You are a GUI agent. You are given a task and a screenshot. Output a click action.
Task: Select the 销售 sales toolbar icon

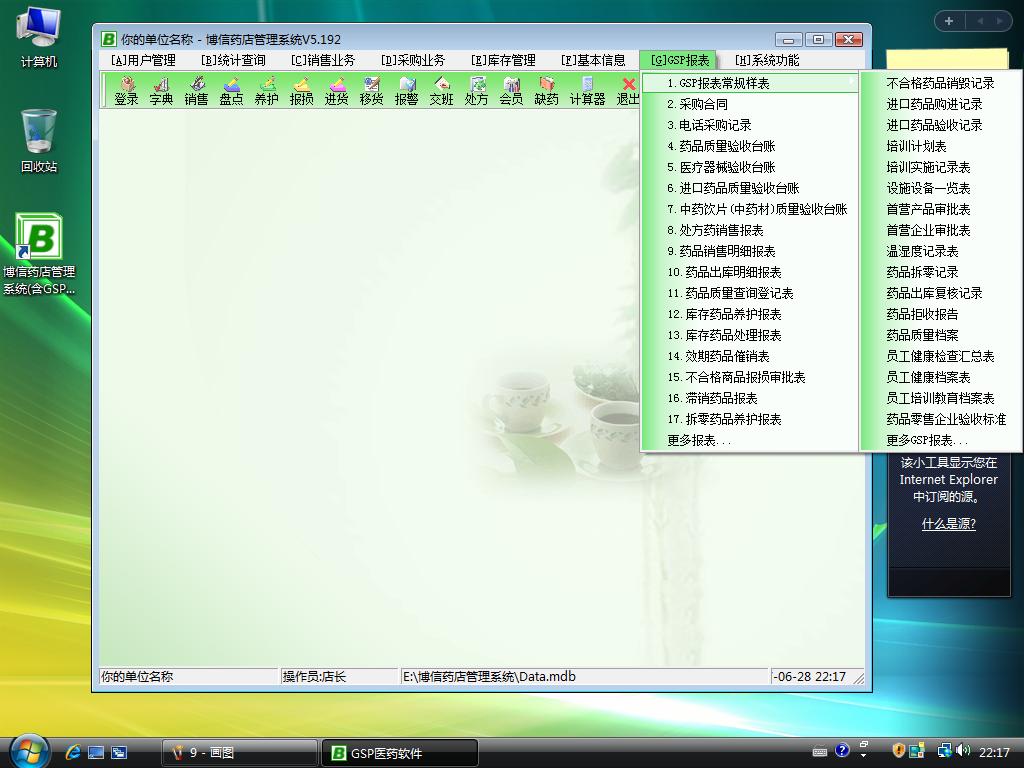pos(196,91)
